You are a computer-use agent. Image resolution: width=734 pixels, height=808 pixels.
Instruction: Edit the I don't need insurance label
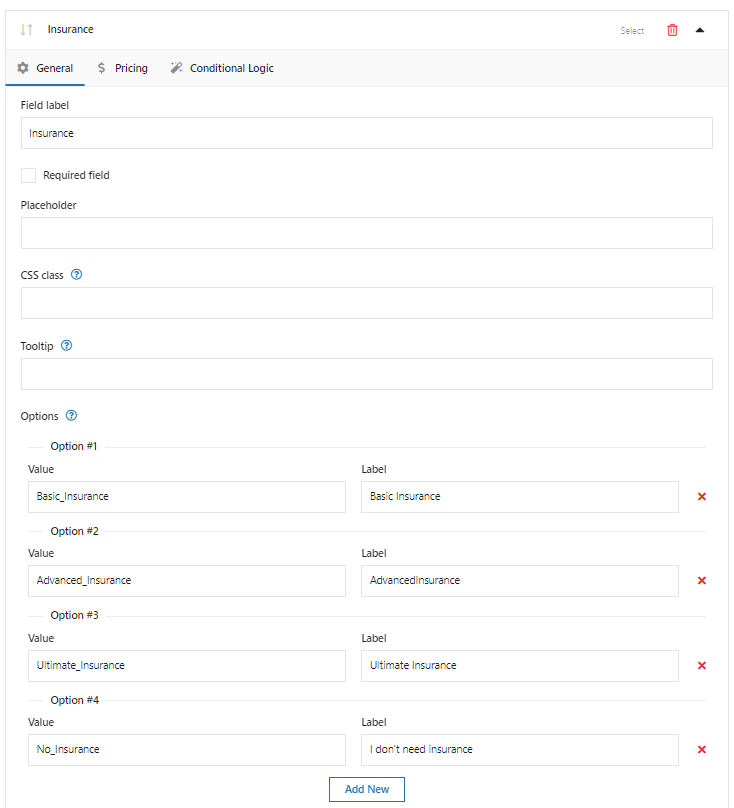pyautogui.click(x=520, y=750)
